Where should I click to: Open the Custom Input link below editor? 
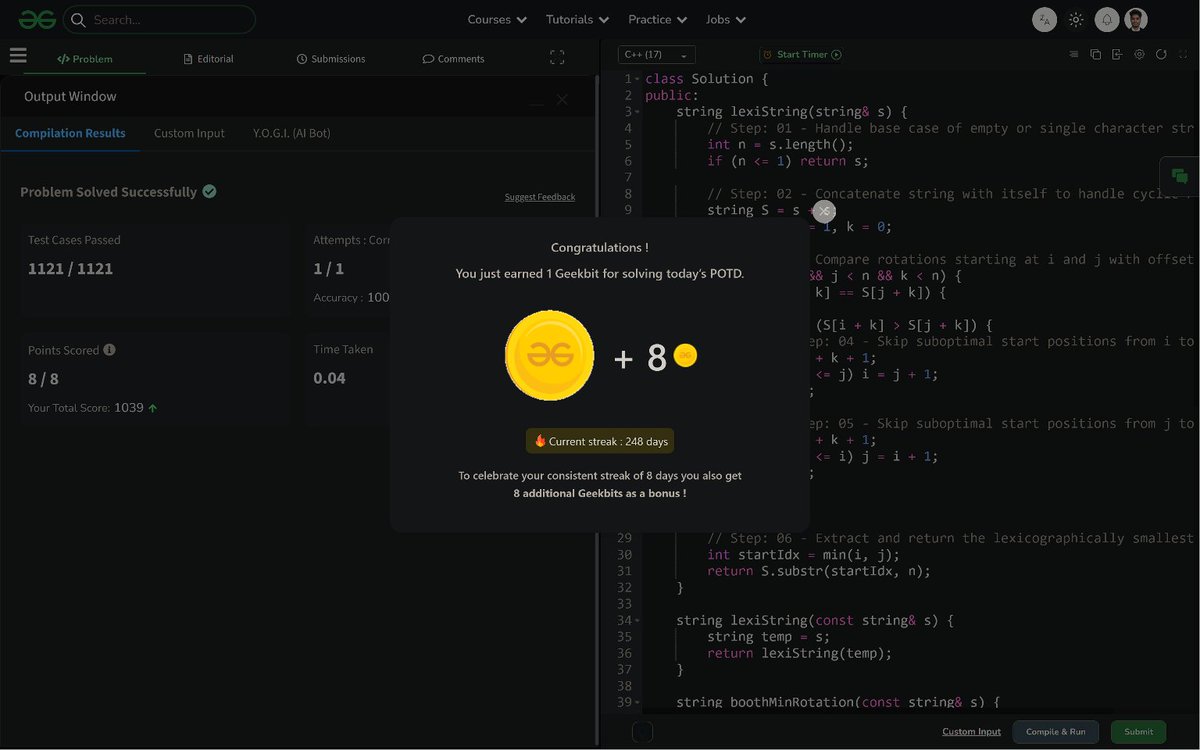coord(971,732)
